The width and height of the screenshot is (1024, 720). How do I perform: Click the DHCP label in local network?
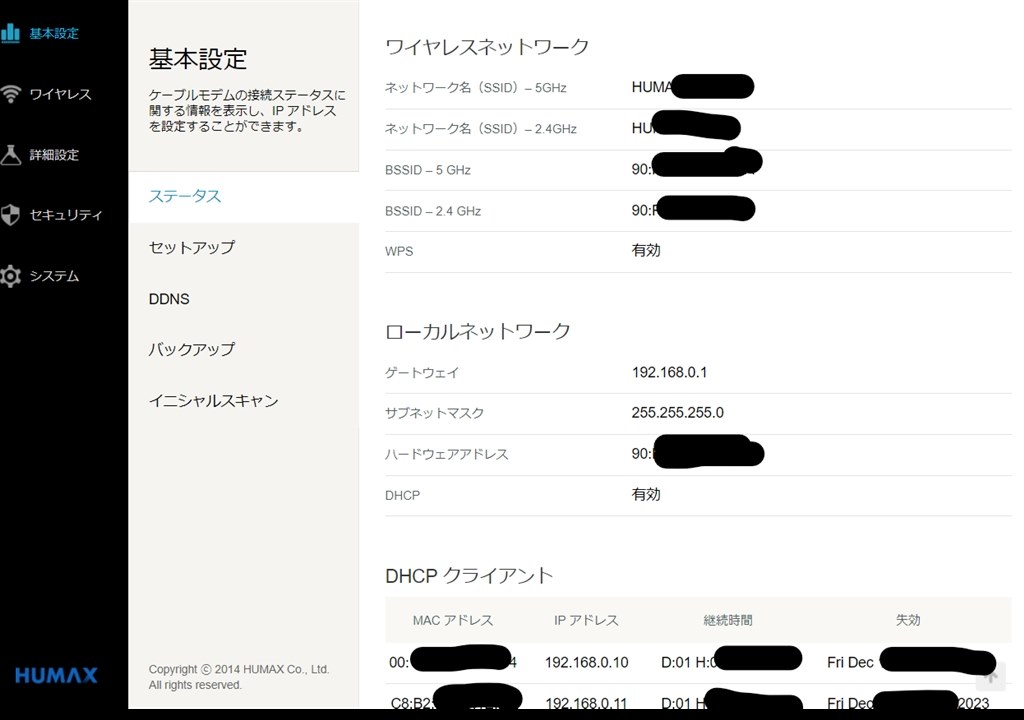pos(402,496)
